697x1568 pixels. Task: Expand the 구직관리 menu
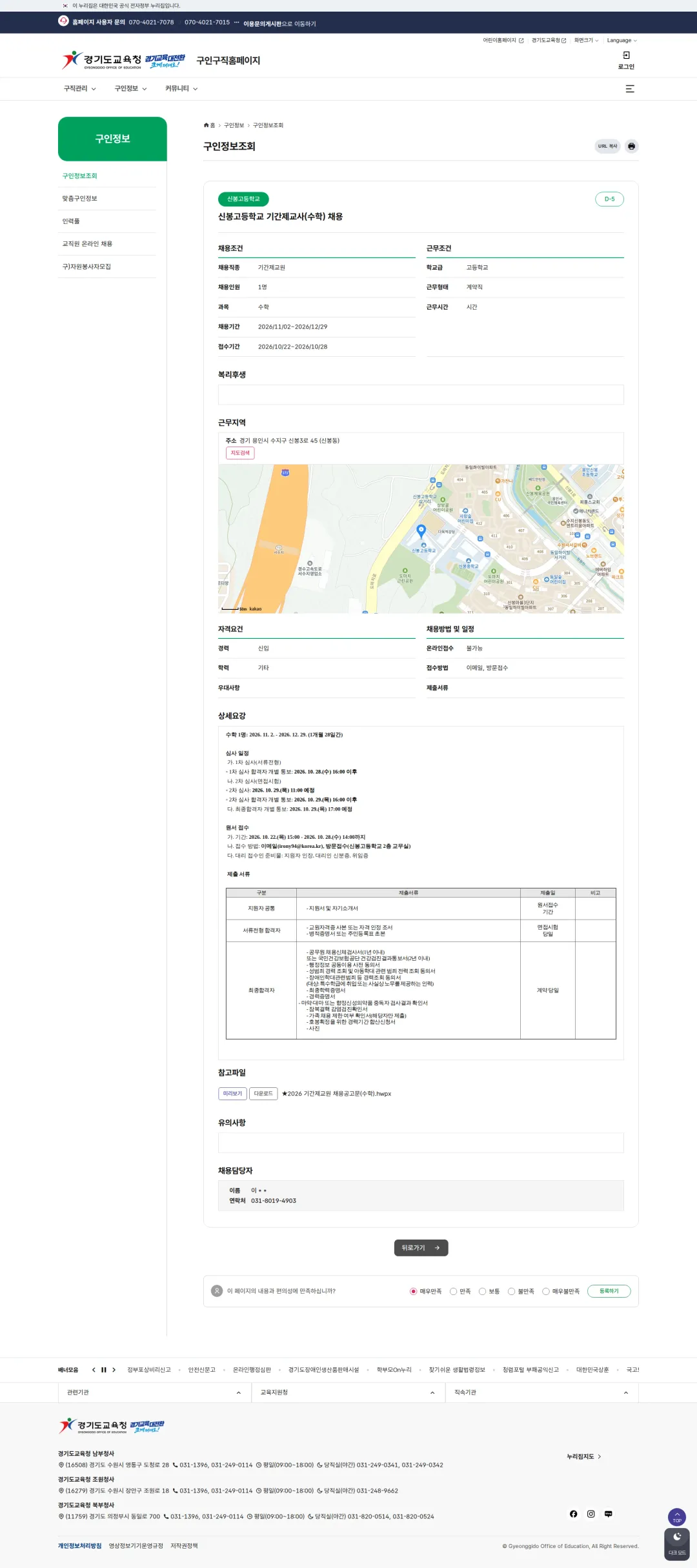[79, 89]
